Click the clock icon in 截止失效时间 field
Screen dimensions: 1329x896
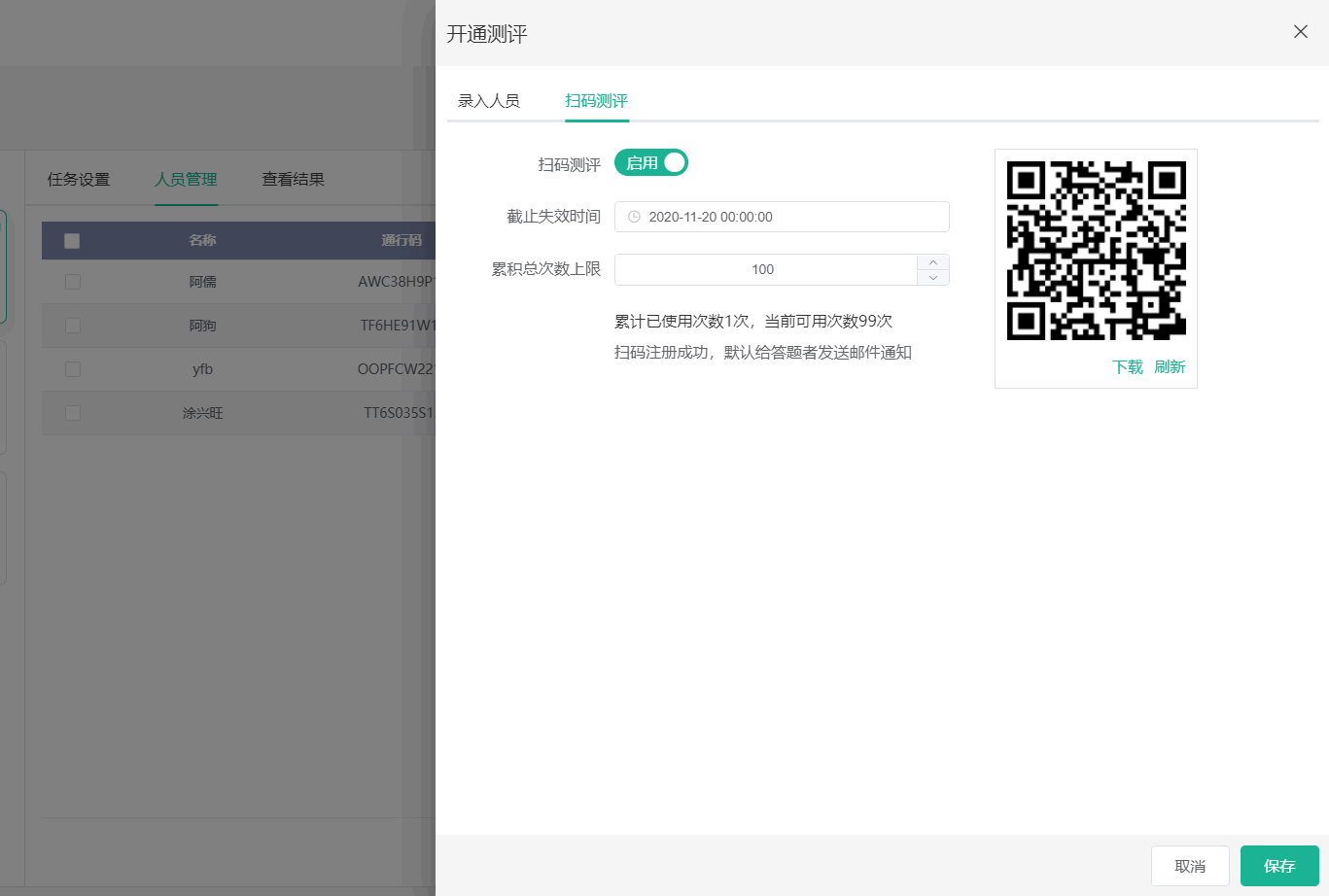point(634,217)
